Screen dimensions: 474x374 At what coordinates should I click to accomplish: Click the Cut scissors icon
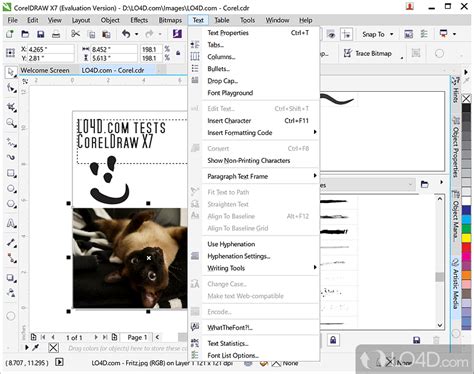pos(76,34)
